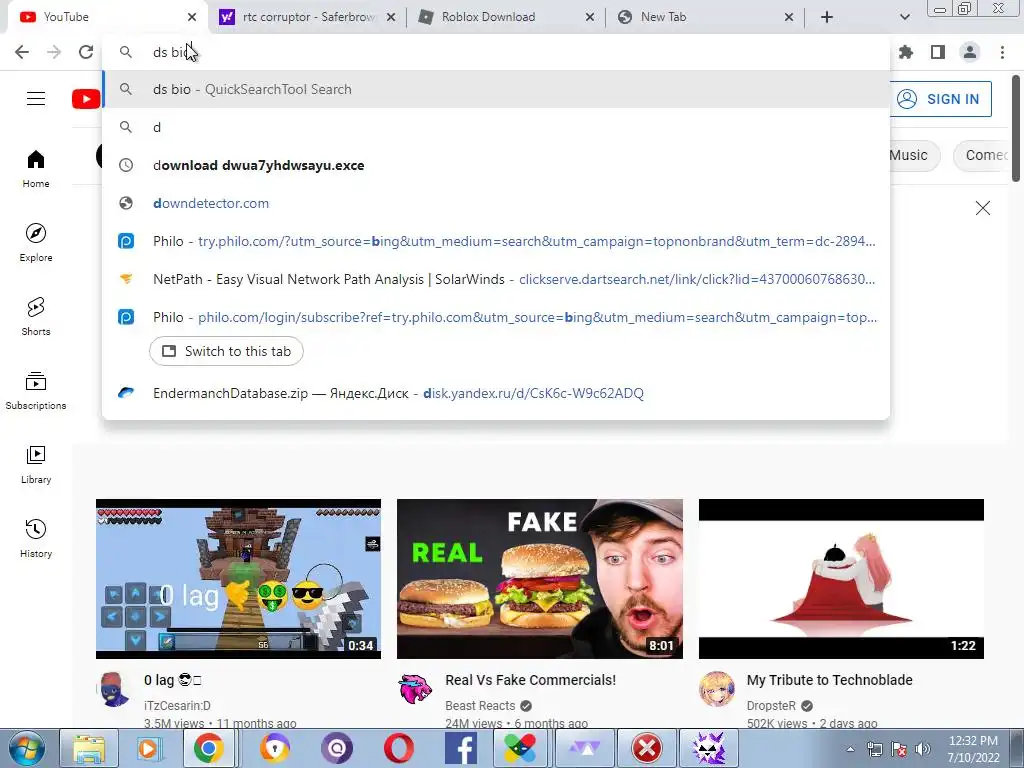This screenshot has width=1024, height=768.
Task: Click the page vertical scrollbar
Action: (x=1016, y=127)
